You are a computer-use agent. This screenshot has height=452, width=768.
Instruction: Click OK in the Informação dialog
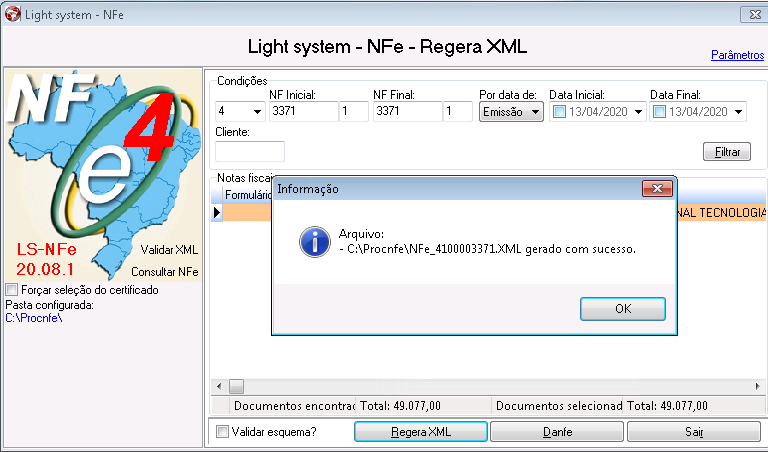coord(623,309)
